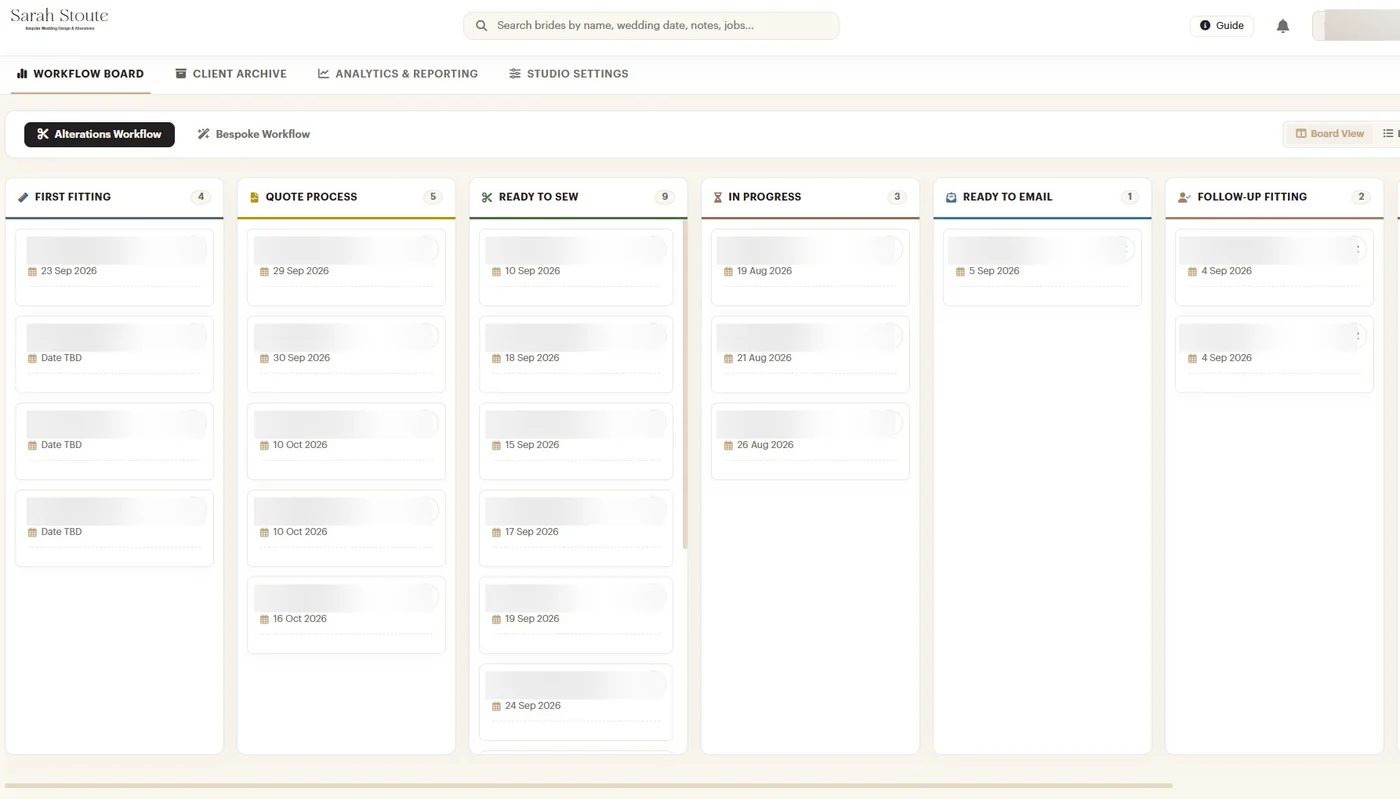Open the card dated 19 Sep 2026
The image size is (1400, 799).
576,615
